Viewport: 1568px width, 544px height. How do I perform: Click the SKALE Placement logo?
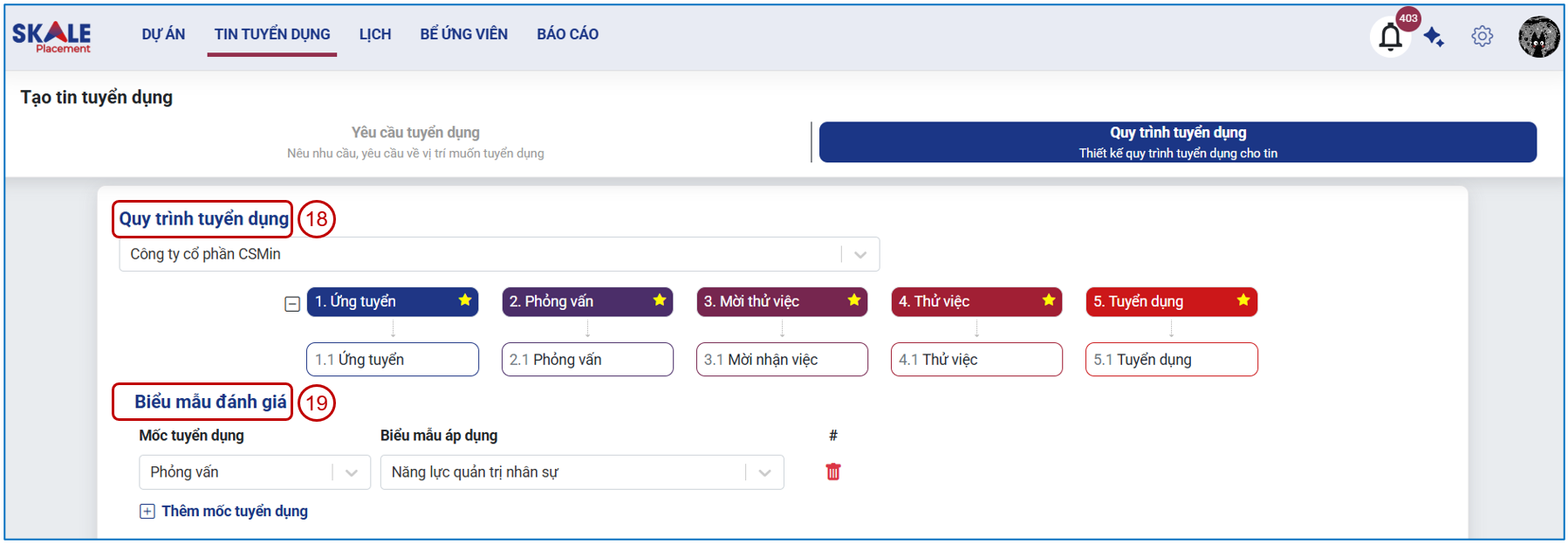pyautogui.click(x=51, y=37)
